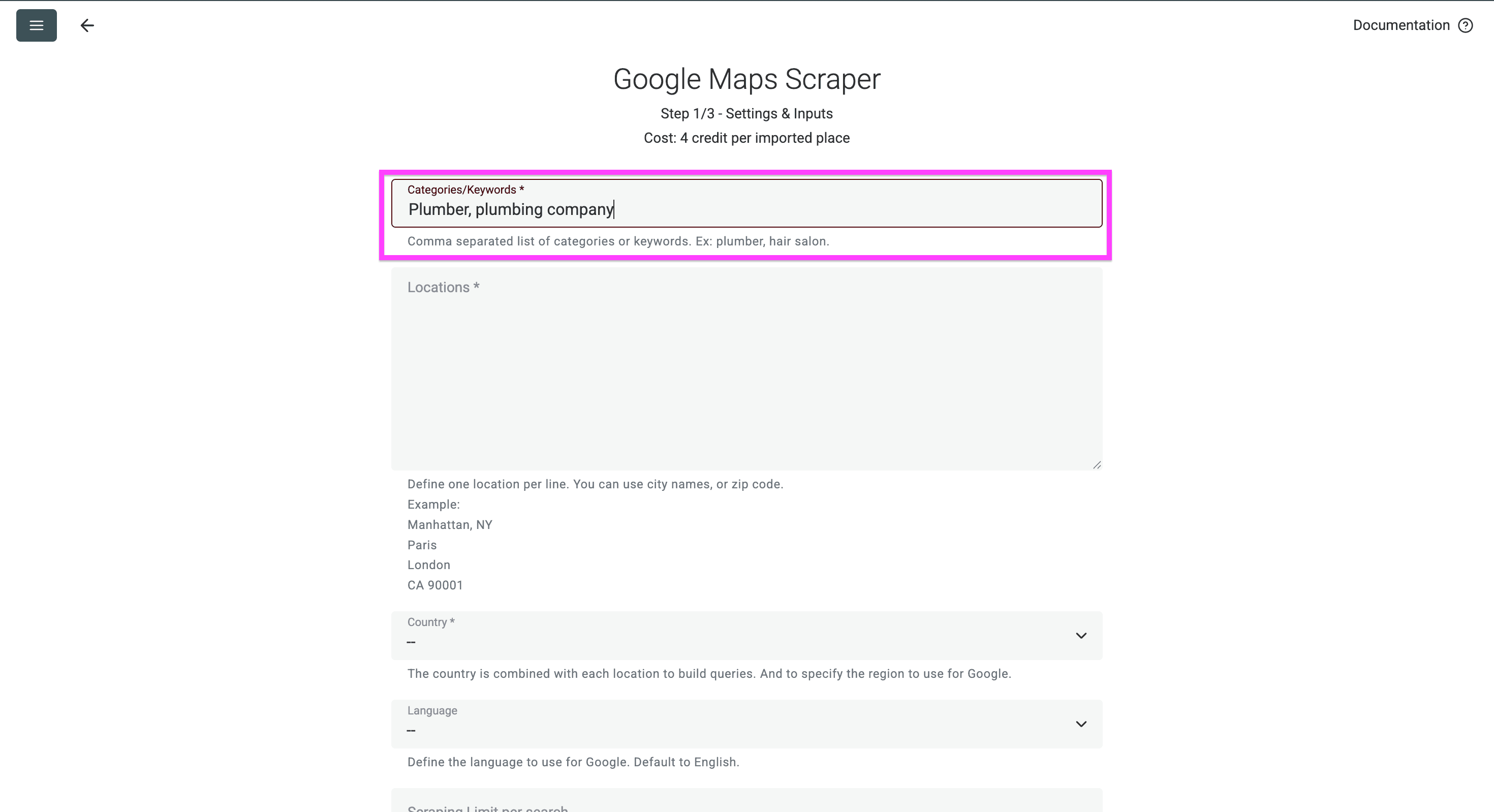Open the hamburger navigation menu
Screen dimensions: 1494x812
click(x=36, y=25)
